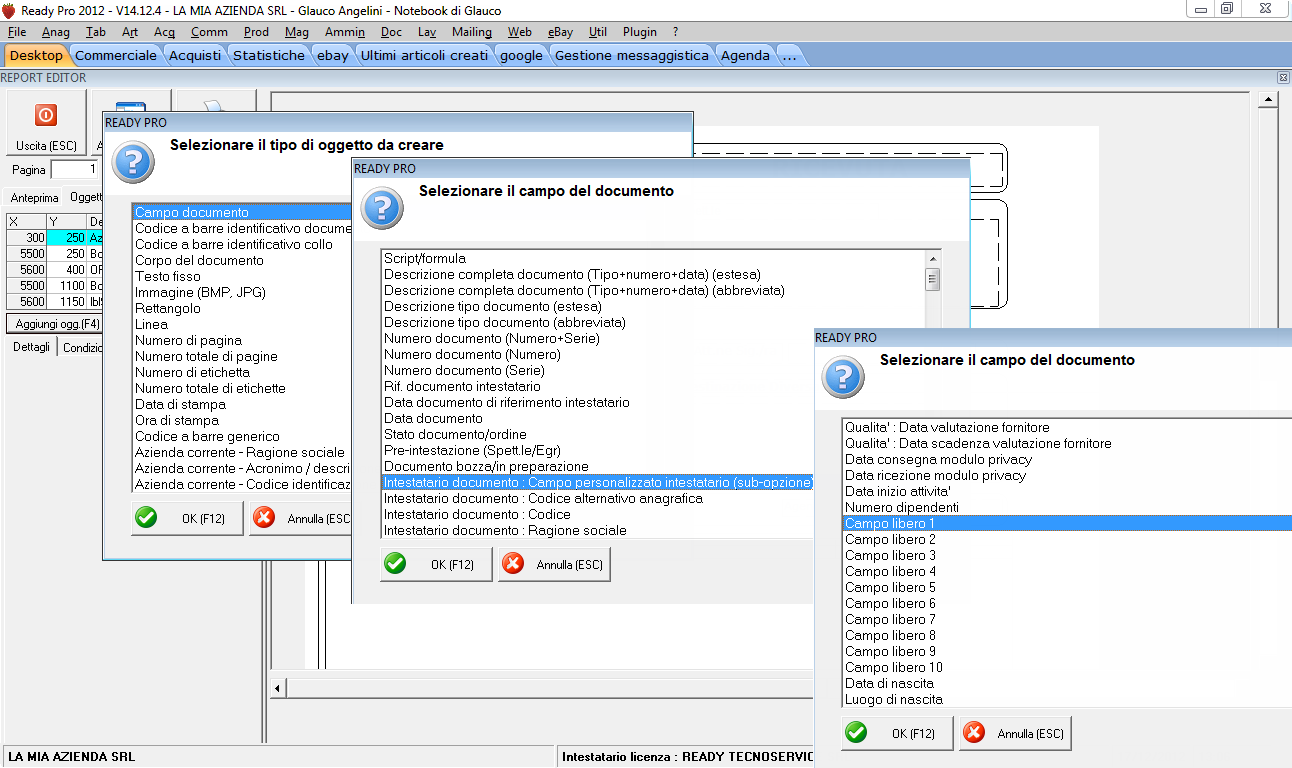Screen dimensions: 1292x768
Task: Click the cyan highlighted 250 table cell
Action: coord(67,238)
